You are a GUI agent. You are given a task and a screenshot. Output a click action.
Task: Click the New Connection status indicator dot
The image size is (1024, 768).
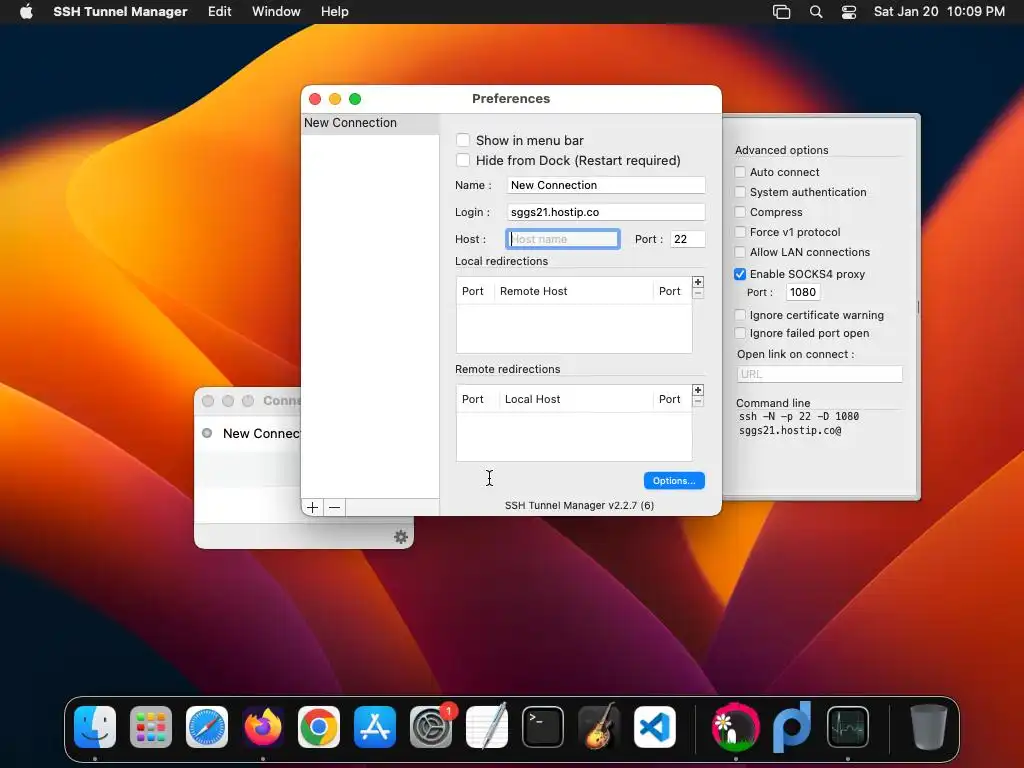click(207, 433)
